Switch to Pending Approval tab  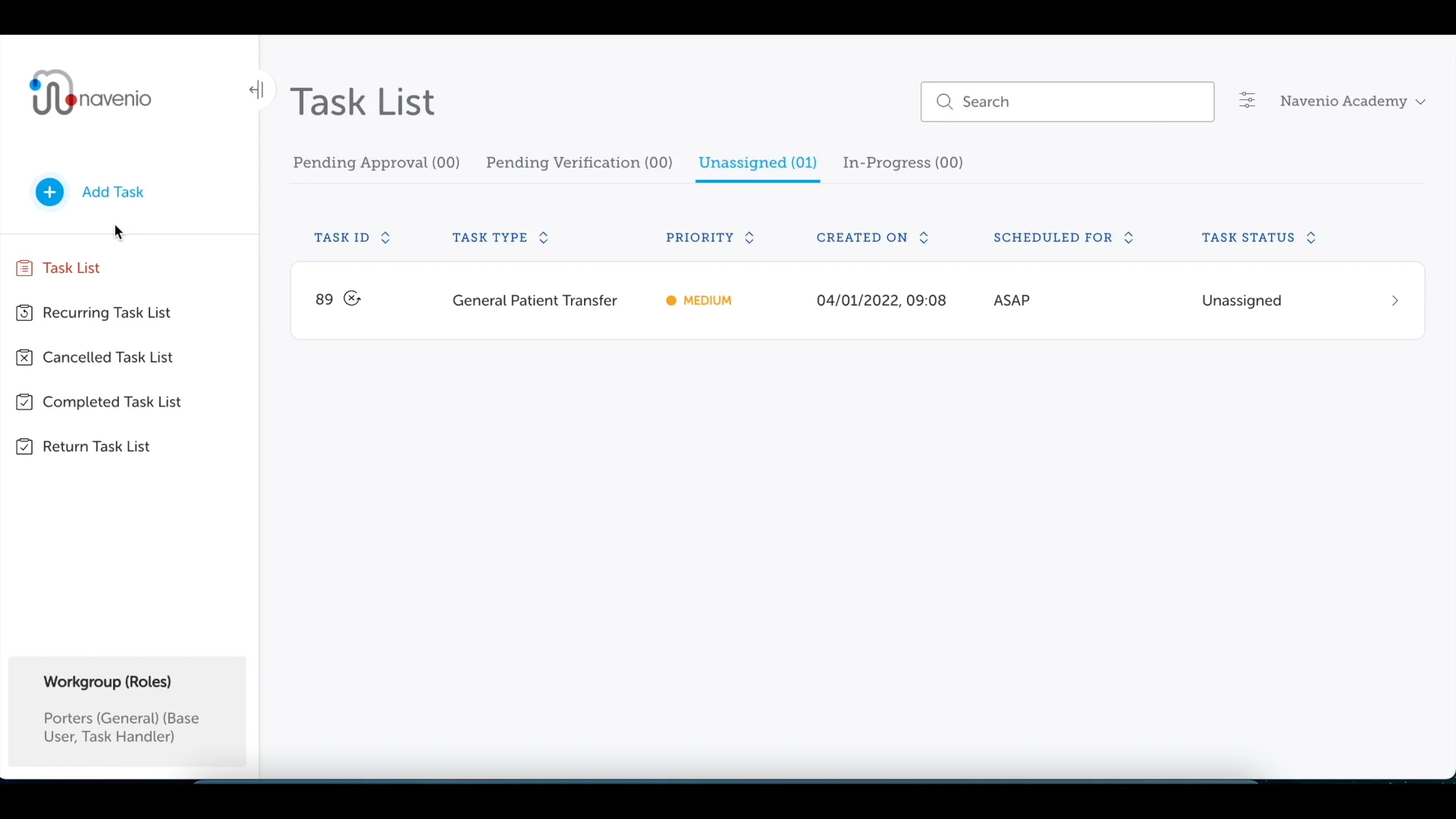pos(377,164)
